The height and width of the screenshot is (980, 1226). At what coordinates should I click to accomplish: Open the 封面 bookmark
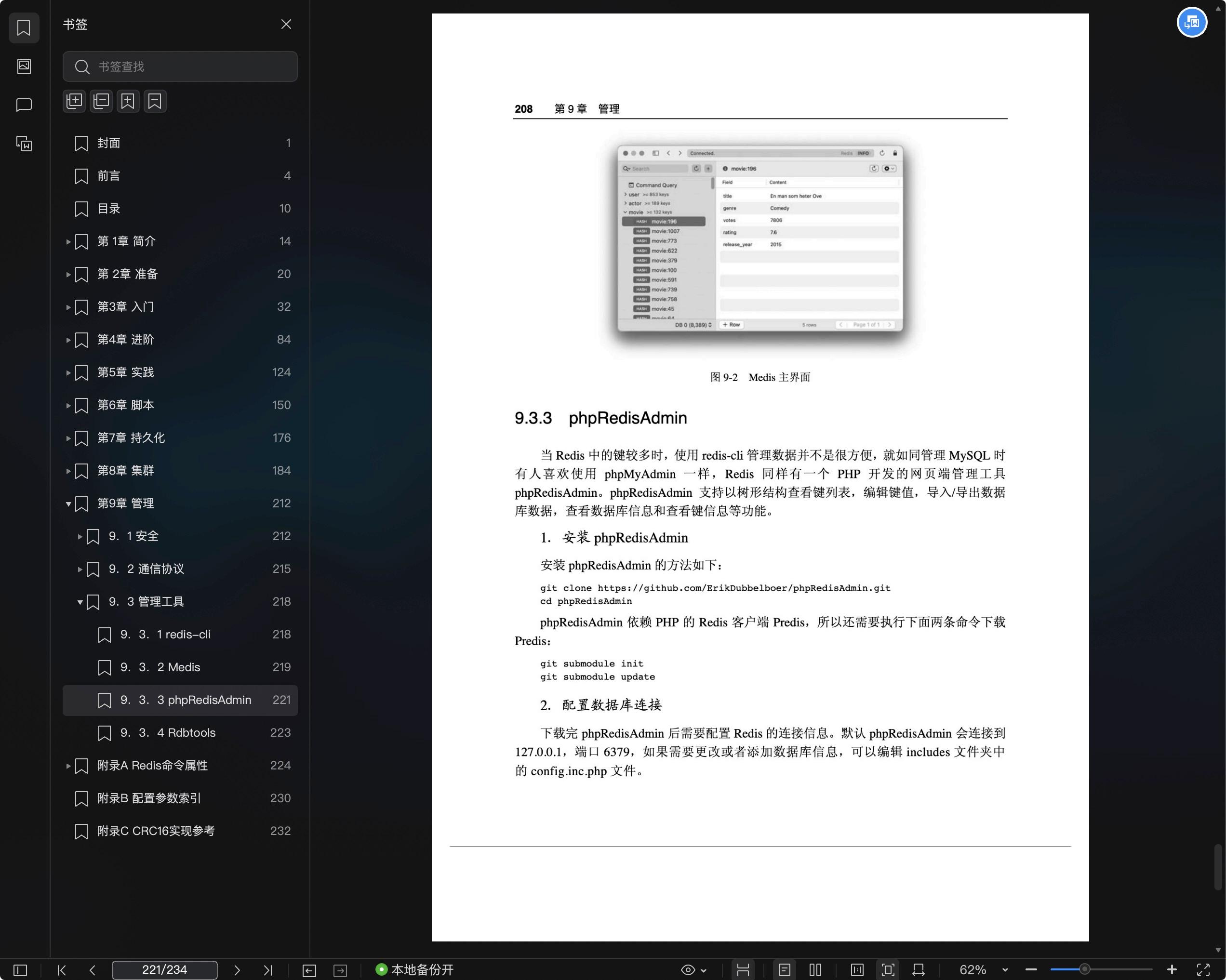click(x=180, y=143)
